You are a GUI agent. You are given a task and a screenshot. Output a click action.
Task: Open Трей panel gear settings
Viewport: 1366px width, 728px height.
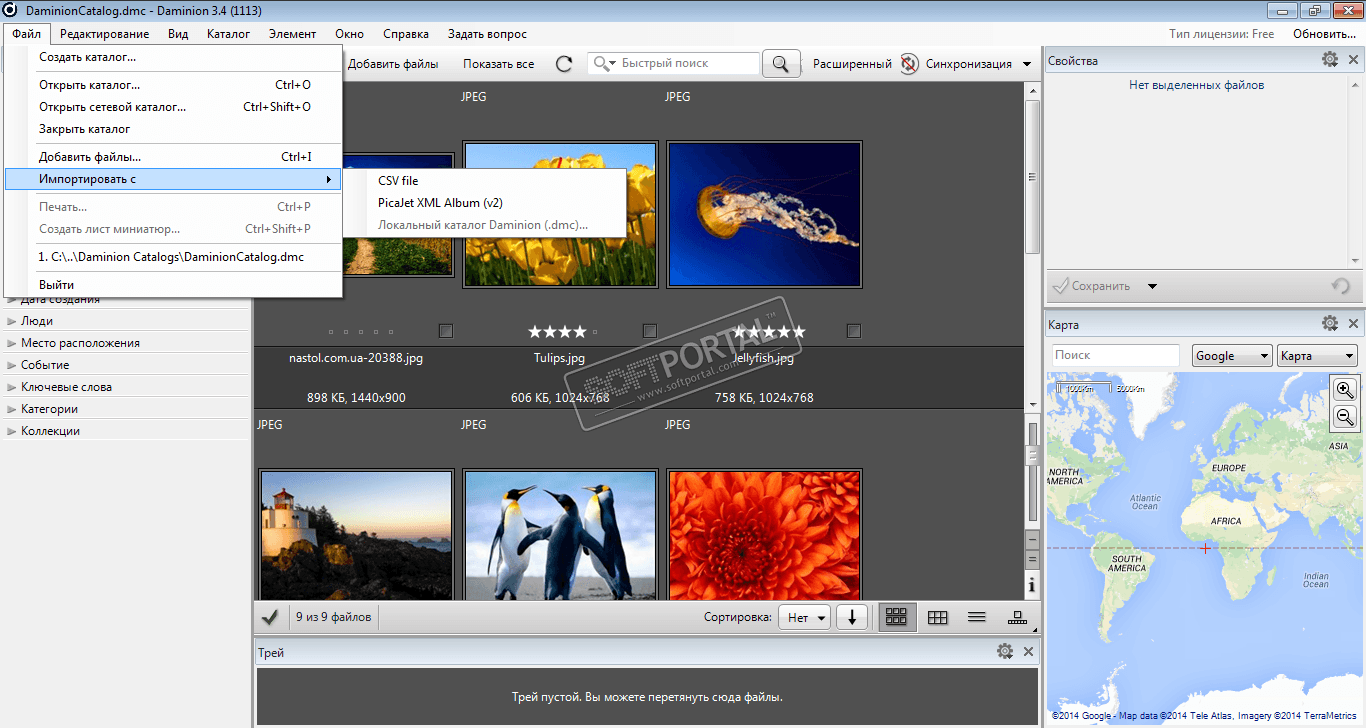point(1005,652)
